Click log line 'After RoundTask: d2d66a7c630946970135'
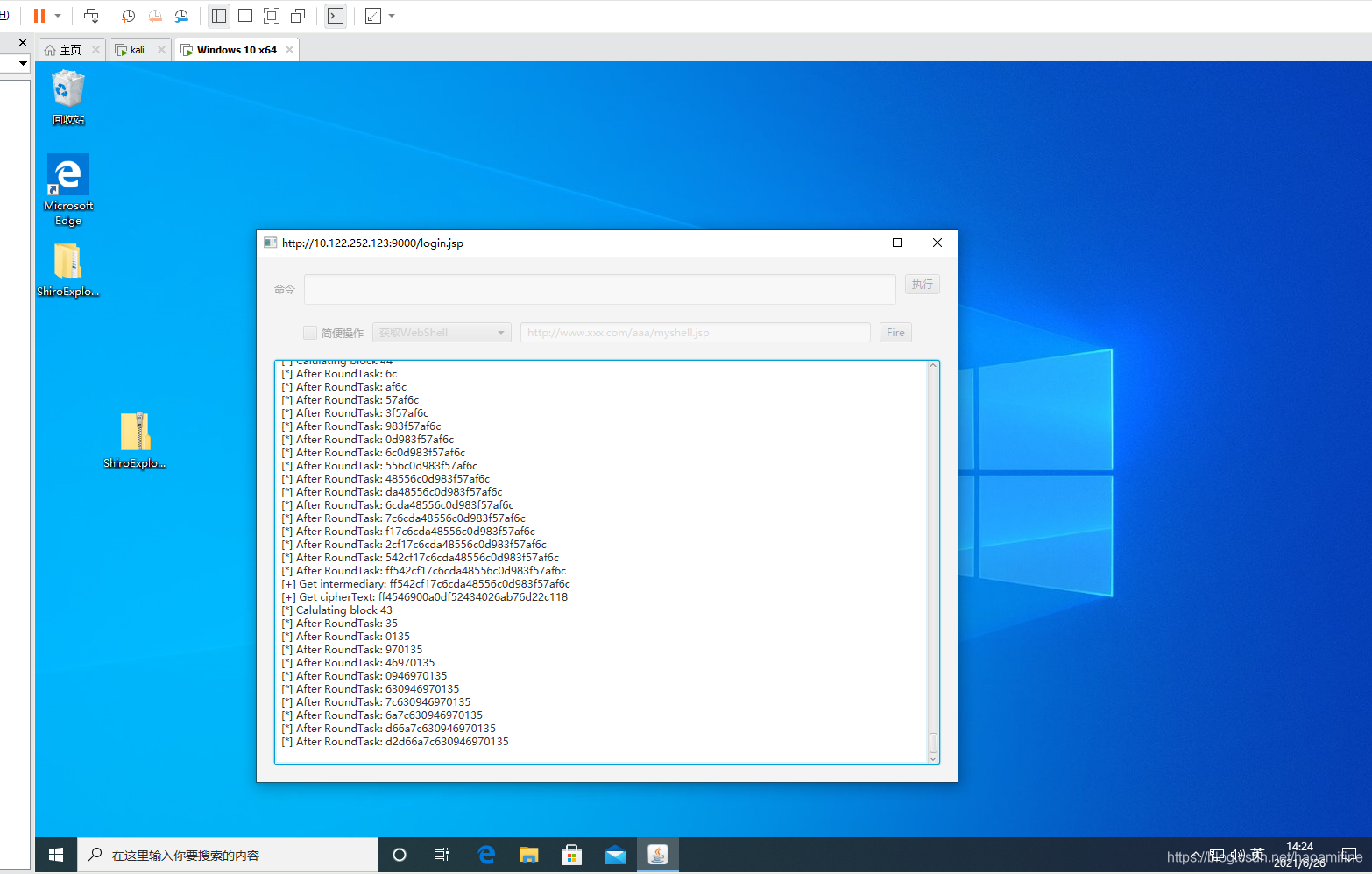Viewport: 1372px width, 874px height. click(395, 742)
